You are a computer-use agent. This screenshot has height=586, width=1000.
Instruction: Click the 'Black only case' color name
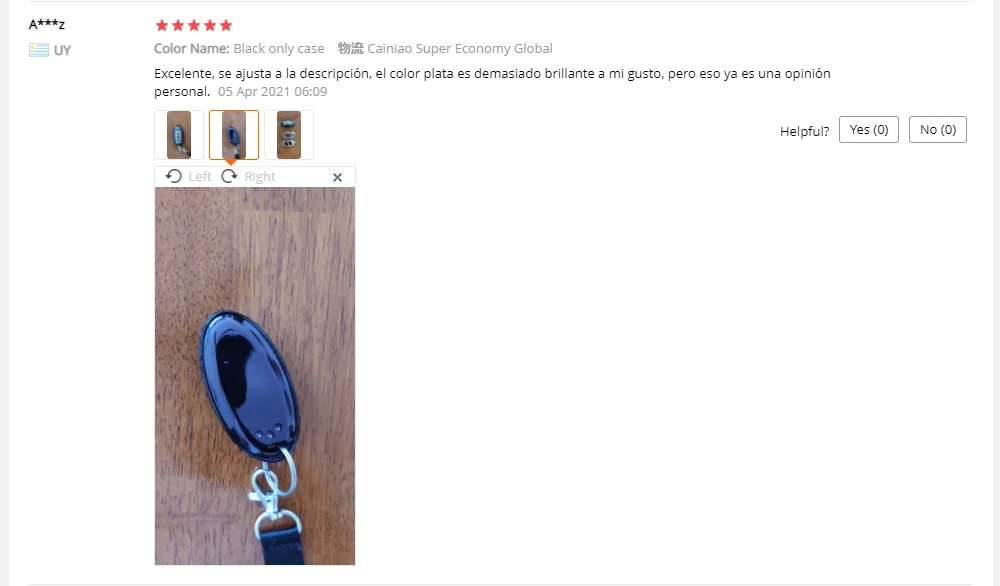pyautogui.click(x=279, y=48)
